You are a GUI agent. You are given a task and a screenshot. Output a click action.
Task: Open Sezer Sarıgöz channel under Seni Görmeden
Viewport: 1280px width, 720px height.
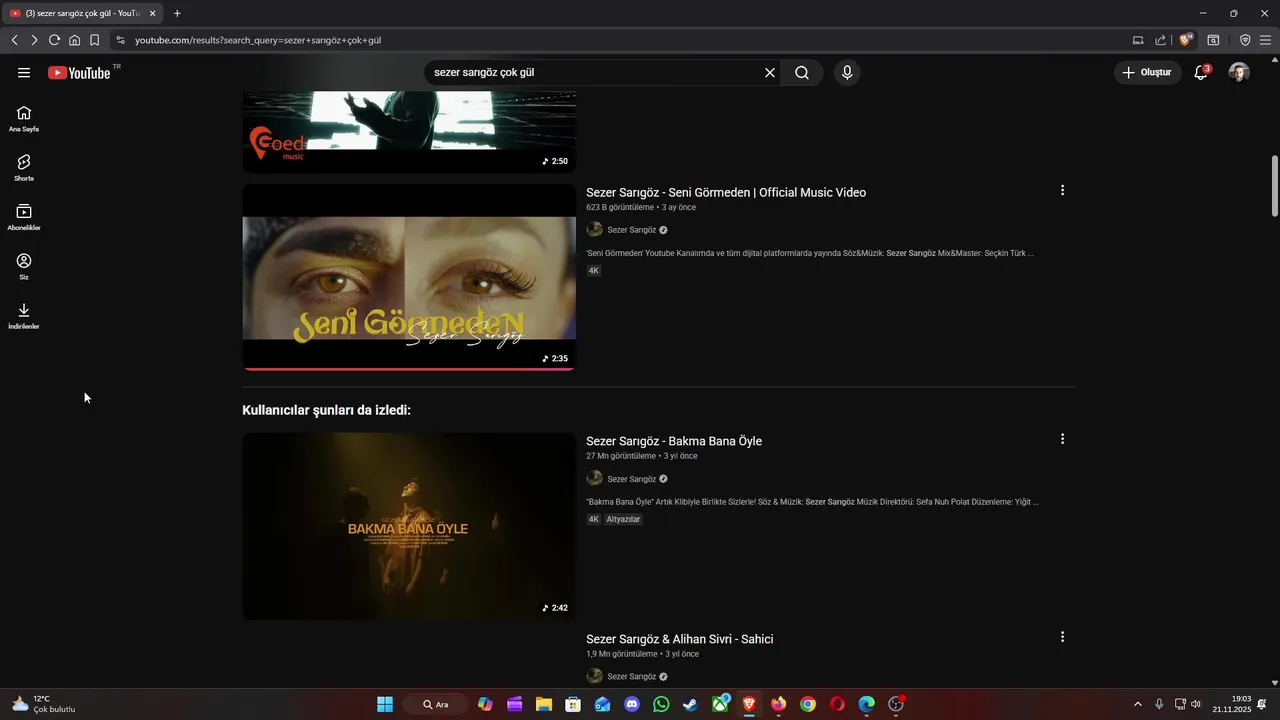(632, 230)
